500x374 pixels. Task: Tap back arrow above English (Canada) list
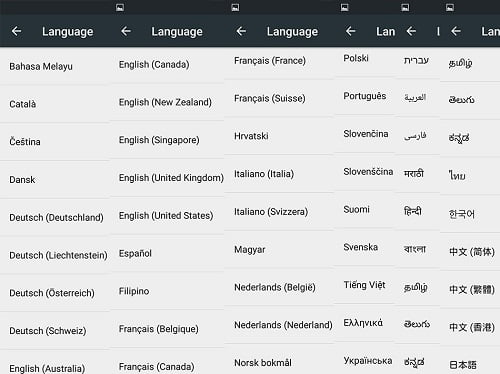coord(126,31)
